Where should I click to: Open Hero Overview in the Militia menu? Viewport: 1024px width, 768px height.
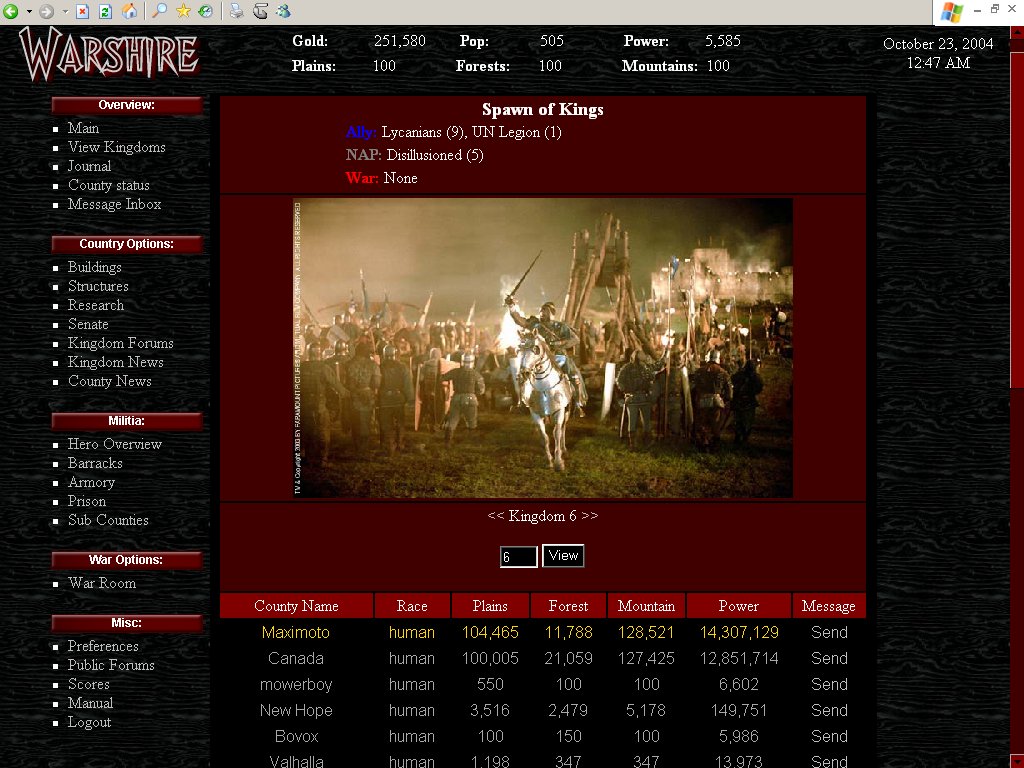point(114,444)
